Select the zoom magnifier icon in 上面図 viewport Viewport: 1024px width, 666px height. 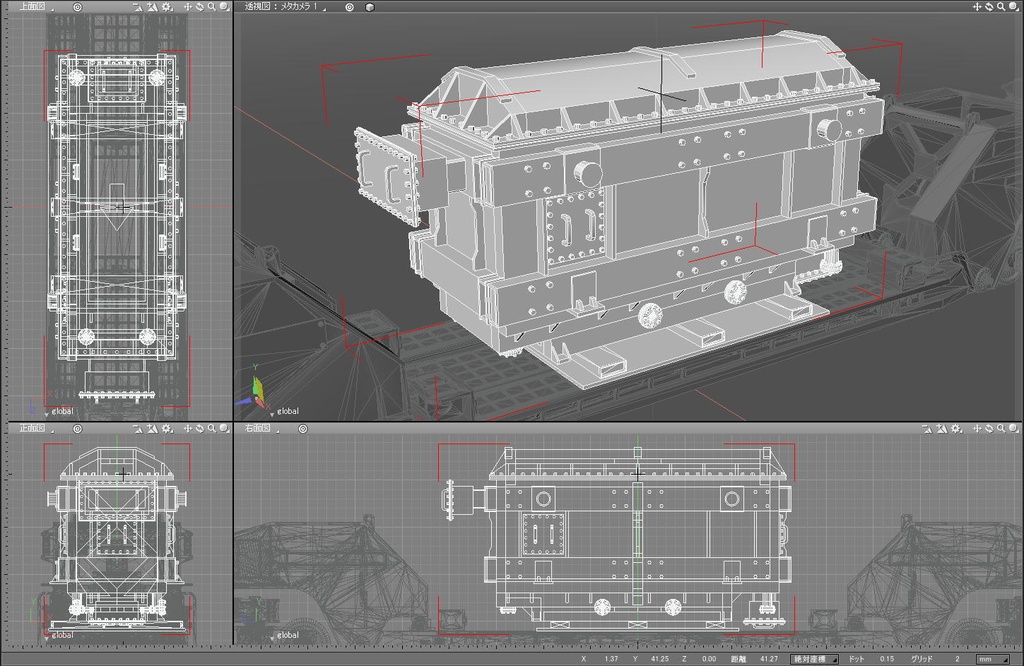click(x=212, y=7)
